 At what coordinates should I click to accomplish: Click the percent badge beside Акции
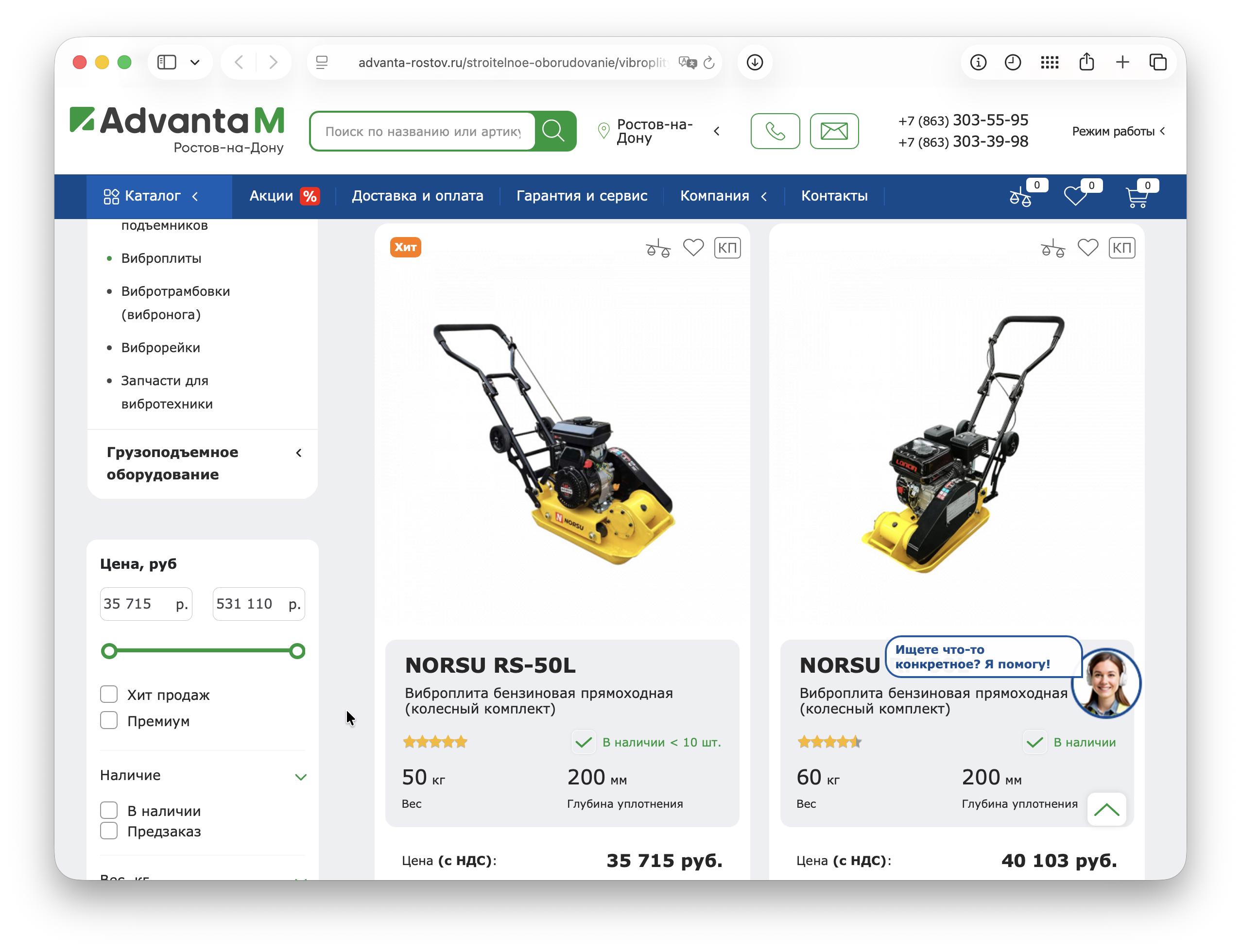pyautogui.click(x=310, y=196)
